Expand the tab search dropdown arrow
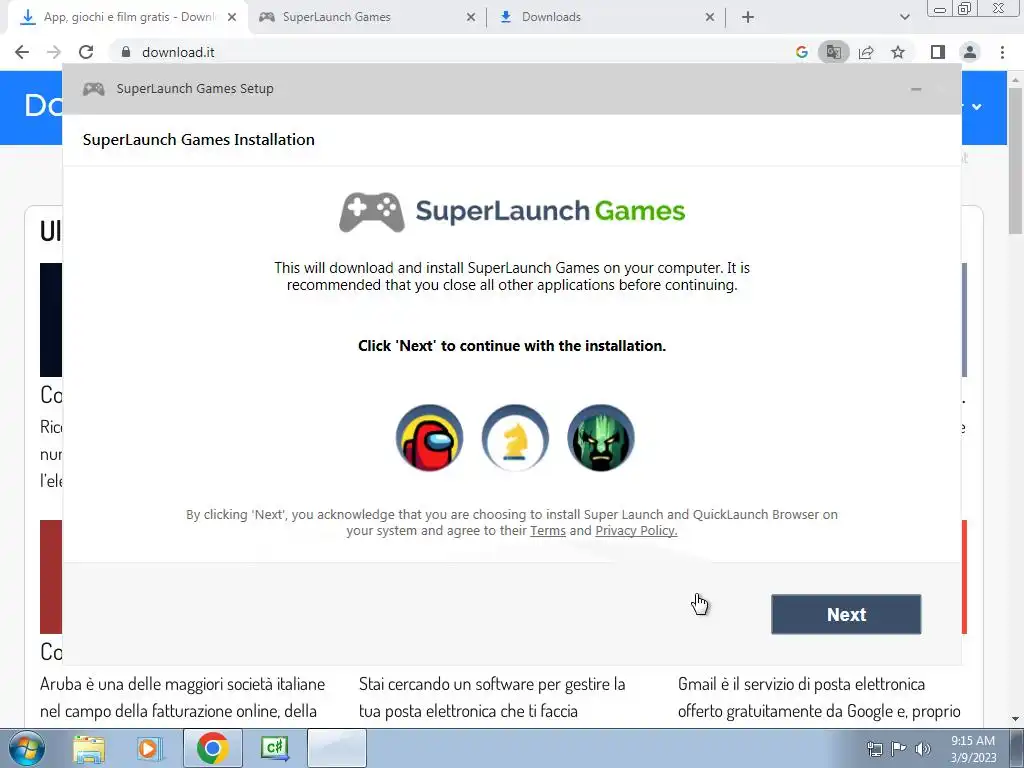Screen dimensions: 1024x768 904,18
